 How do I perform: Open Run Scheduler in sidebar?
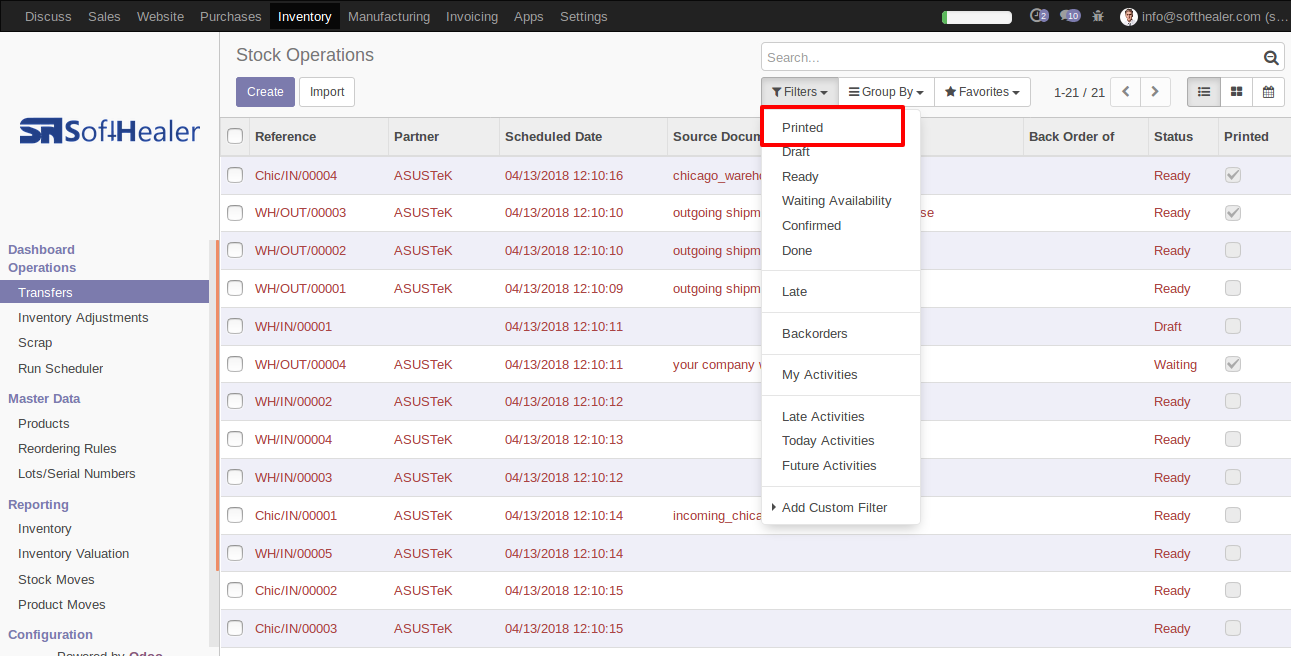(60, 369)
